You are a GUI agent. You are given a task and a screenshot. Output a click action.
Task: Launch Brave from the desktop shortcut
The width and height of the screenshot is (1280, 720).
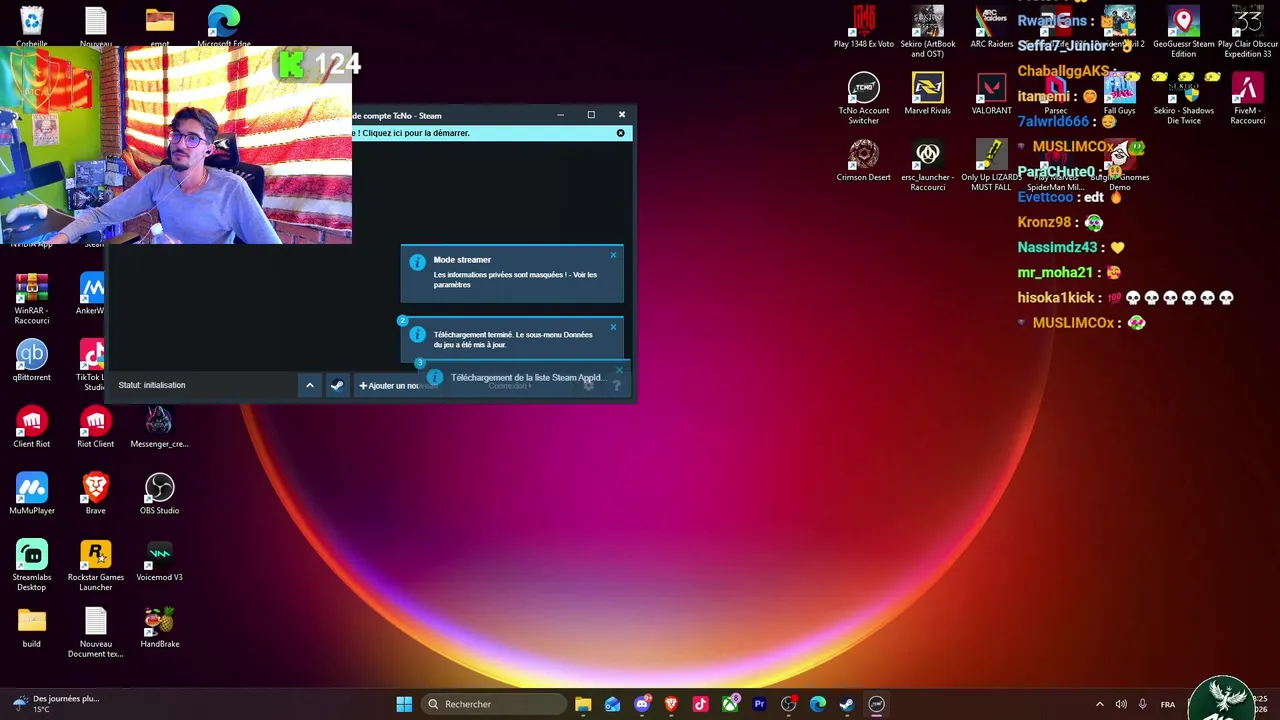95,494
